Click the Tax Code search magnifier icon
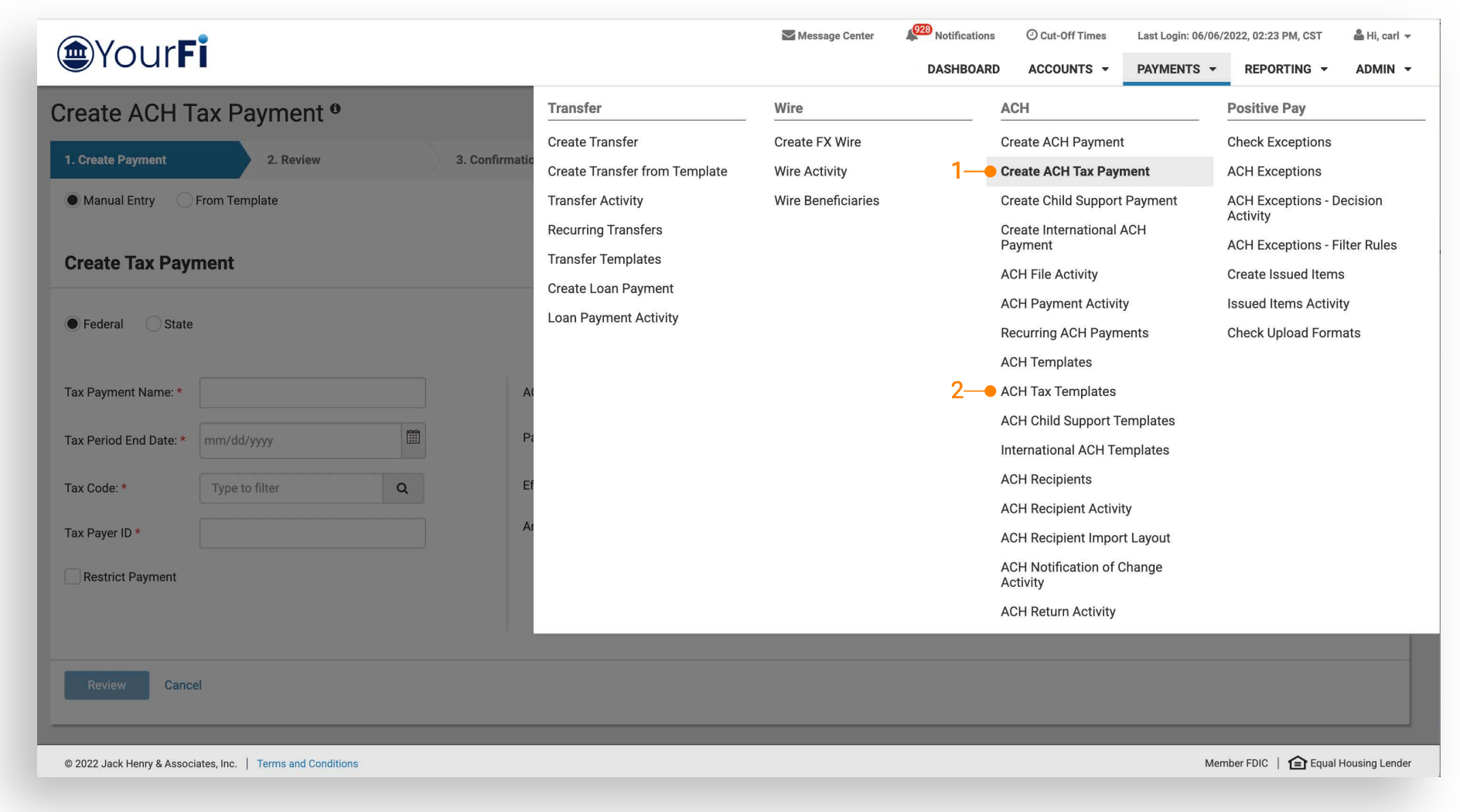 tap(402, 489)
